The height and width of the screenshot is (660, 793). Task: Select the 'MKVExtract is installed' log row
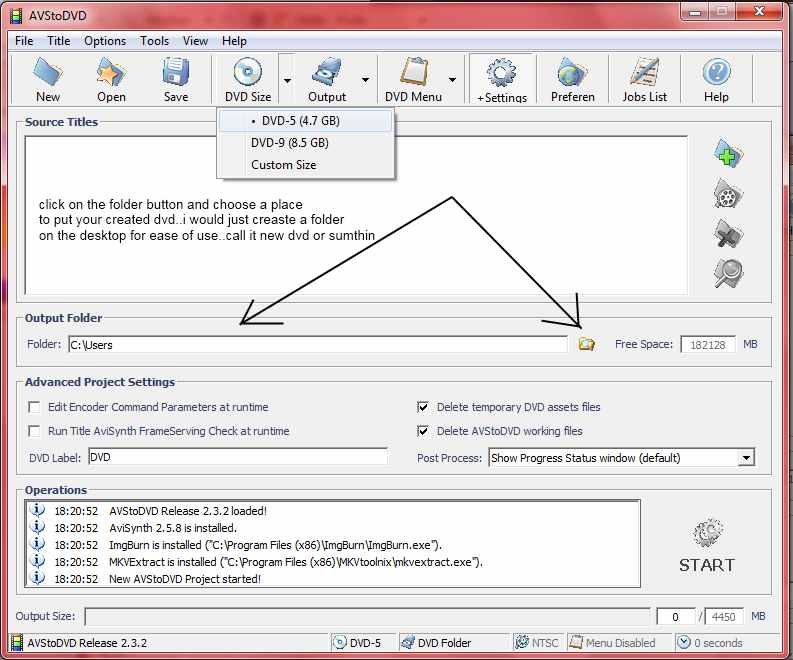click(x=333, y=562)
